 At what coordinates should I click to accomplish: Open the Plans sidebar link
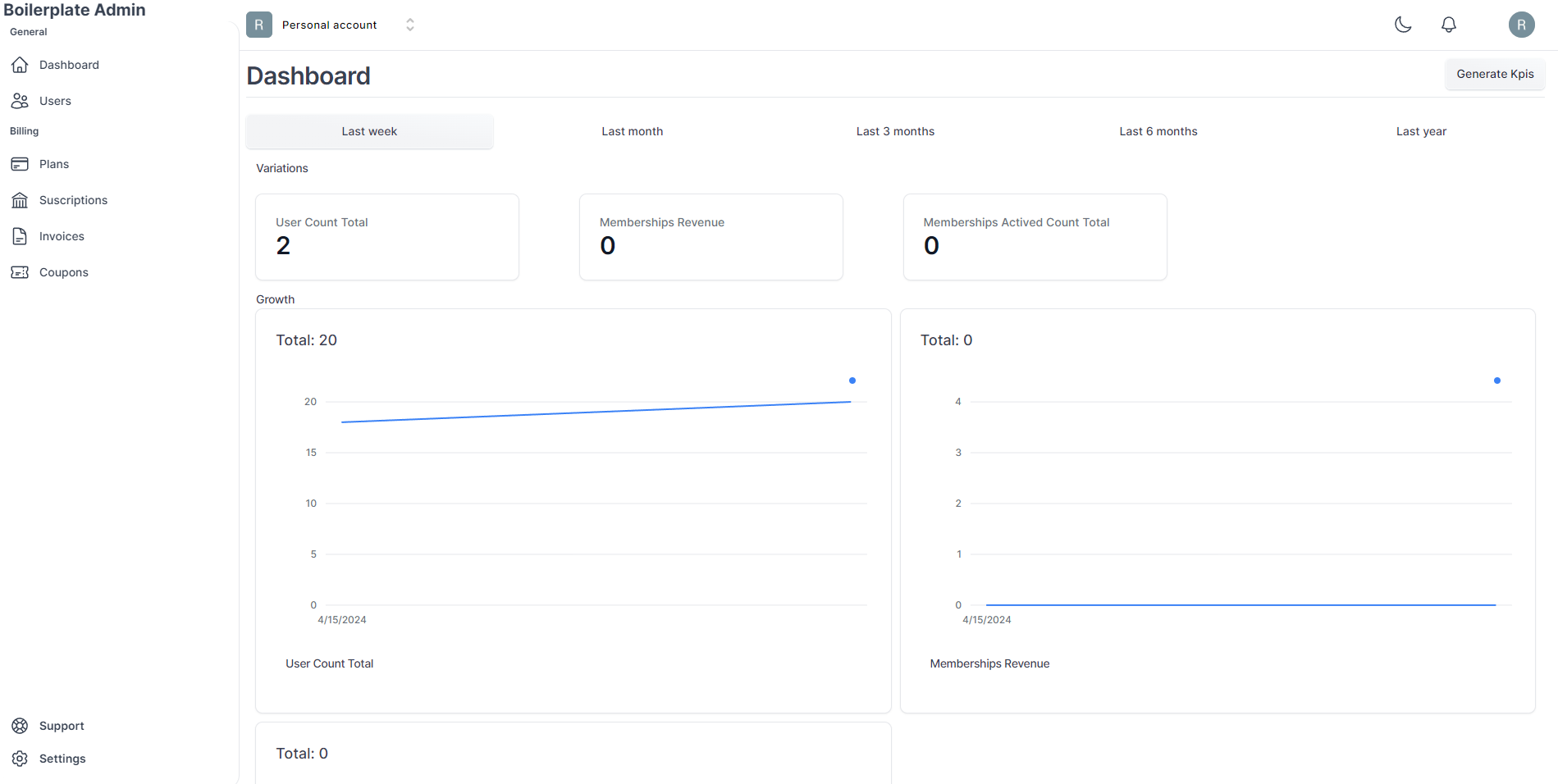(x=54, y=164)
